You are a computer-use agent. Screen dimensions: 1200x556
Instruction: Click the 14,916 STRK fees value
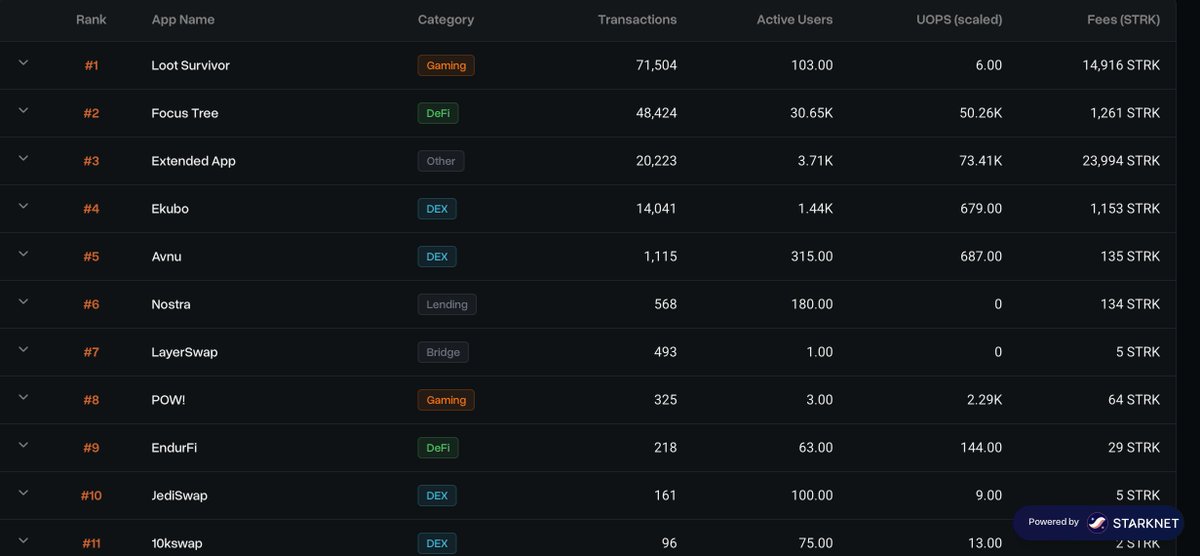click(x=1122, y=65)
